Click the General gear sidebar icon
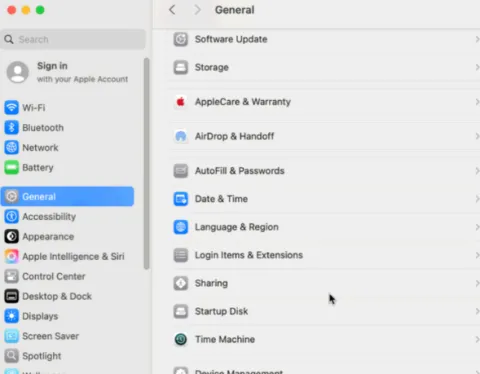The width and height of the screenshot is (480, 374). (12, 197)
